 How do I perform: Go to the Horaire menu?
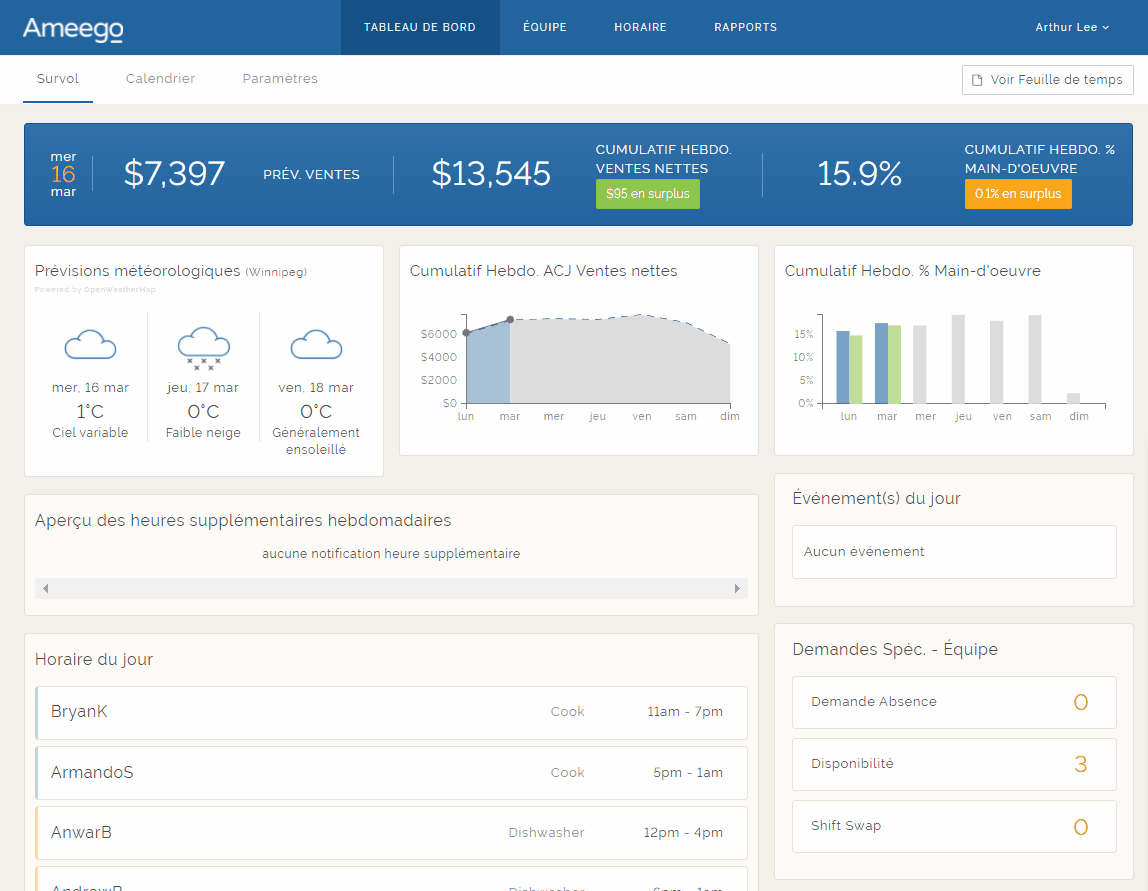point(640,28)
